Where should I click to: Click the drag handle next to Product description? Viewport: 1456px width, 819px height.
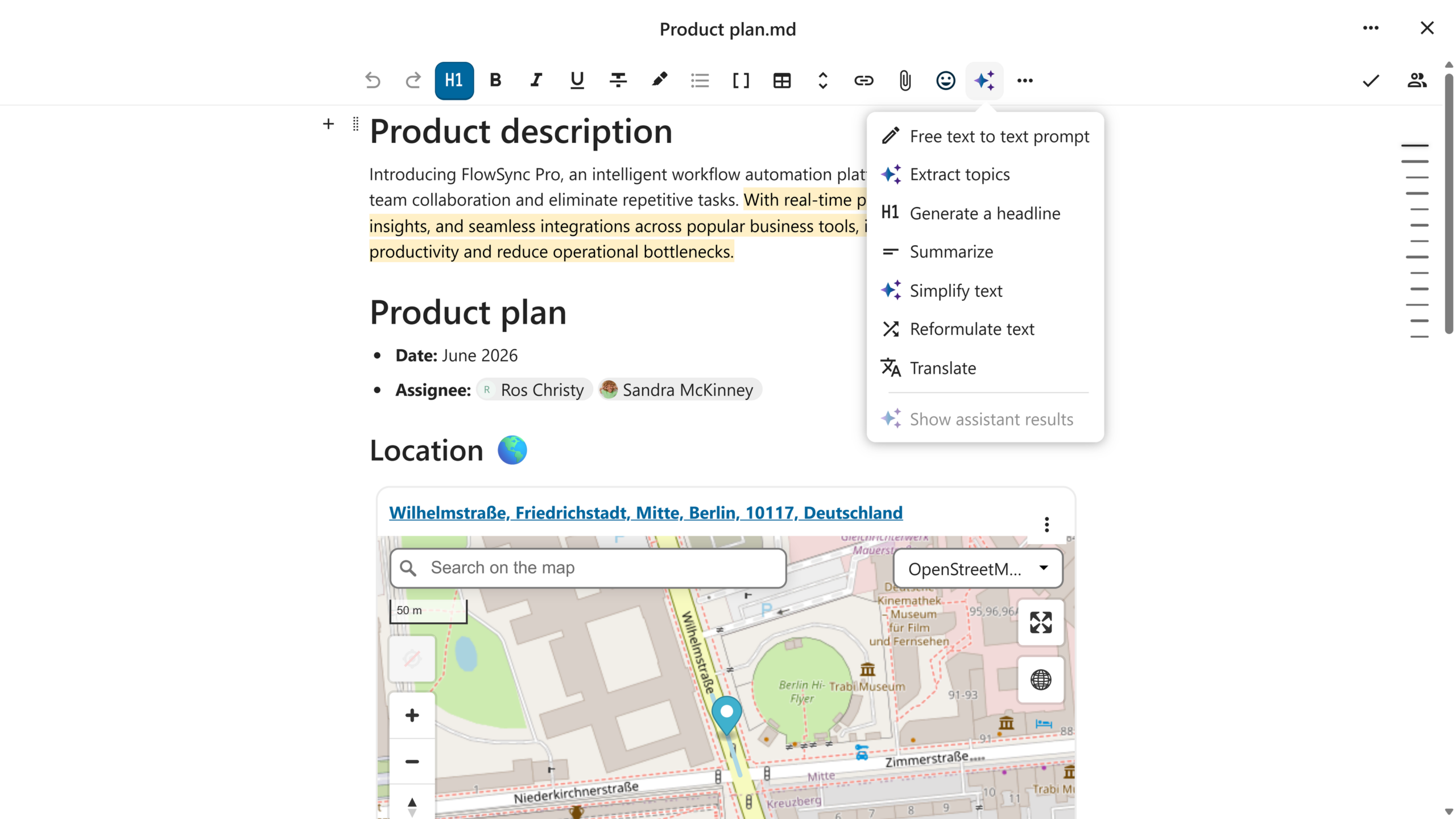pyautogui.click(x=355, y=123)
